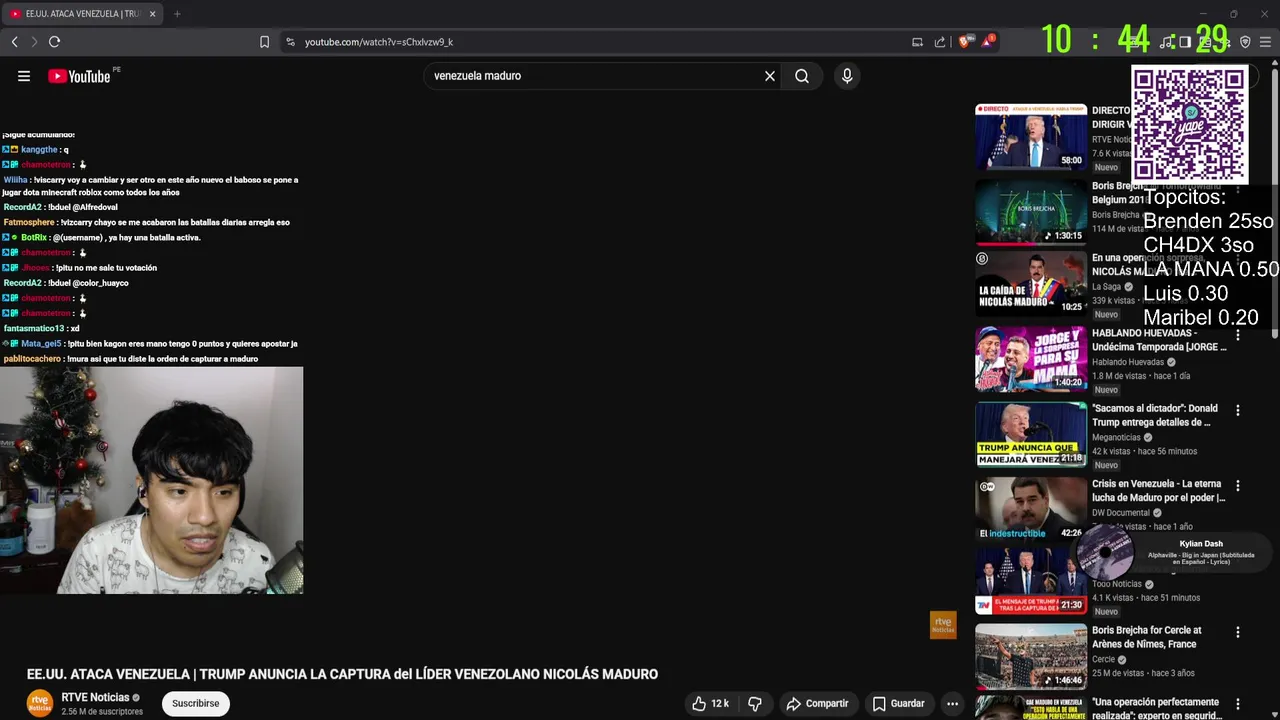
Task: Open options for Una operación perfectamente realizada
Action: (1238, 704)
